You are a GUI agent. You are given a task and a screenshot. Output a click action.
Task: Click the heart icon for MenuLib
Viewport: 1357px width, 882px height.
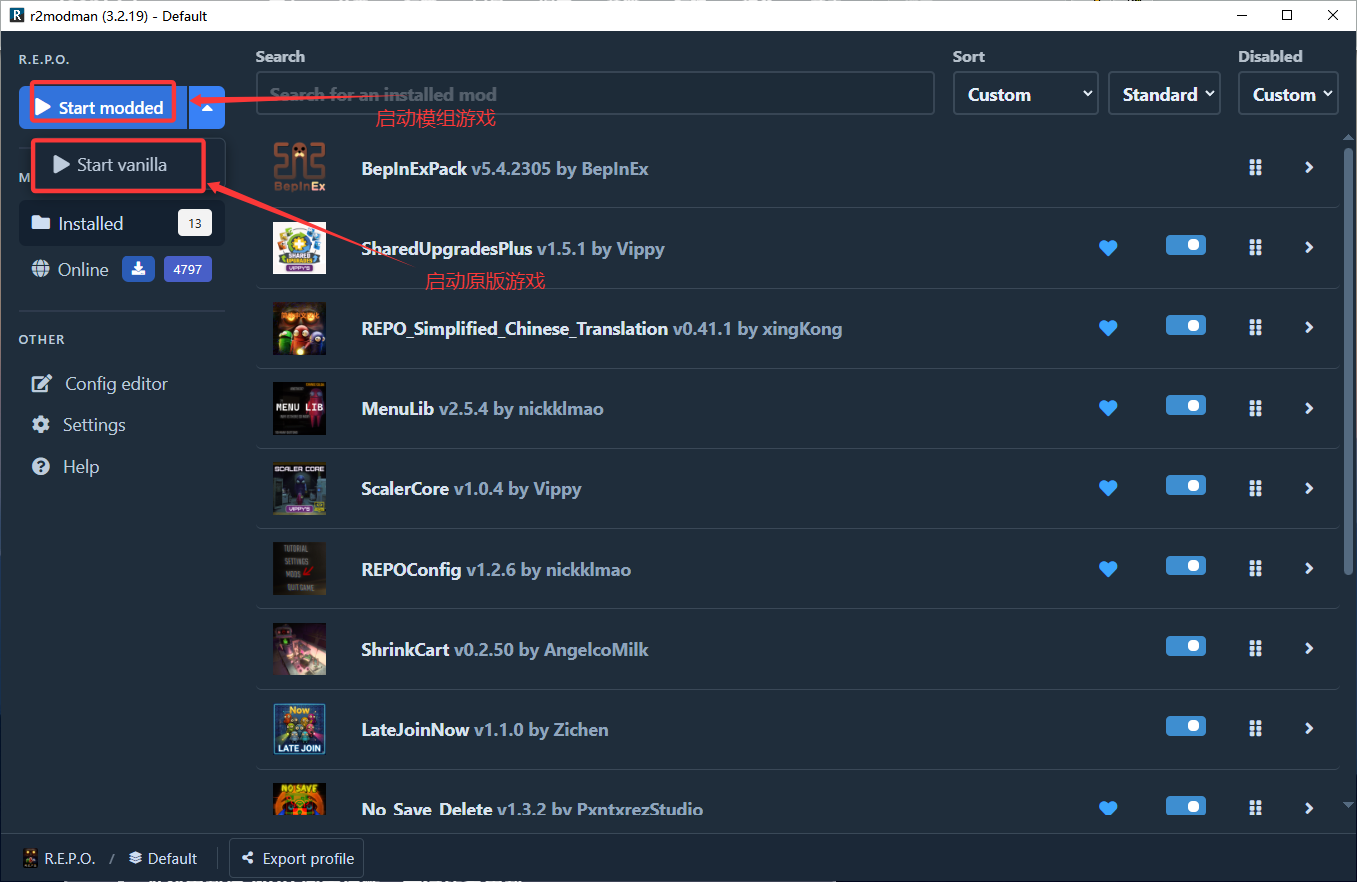[x=1107, y=408]
